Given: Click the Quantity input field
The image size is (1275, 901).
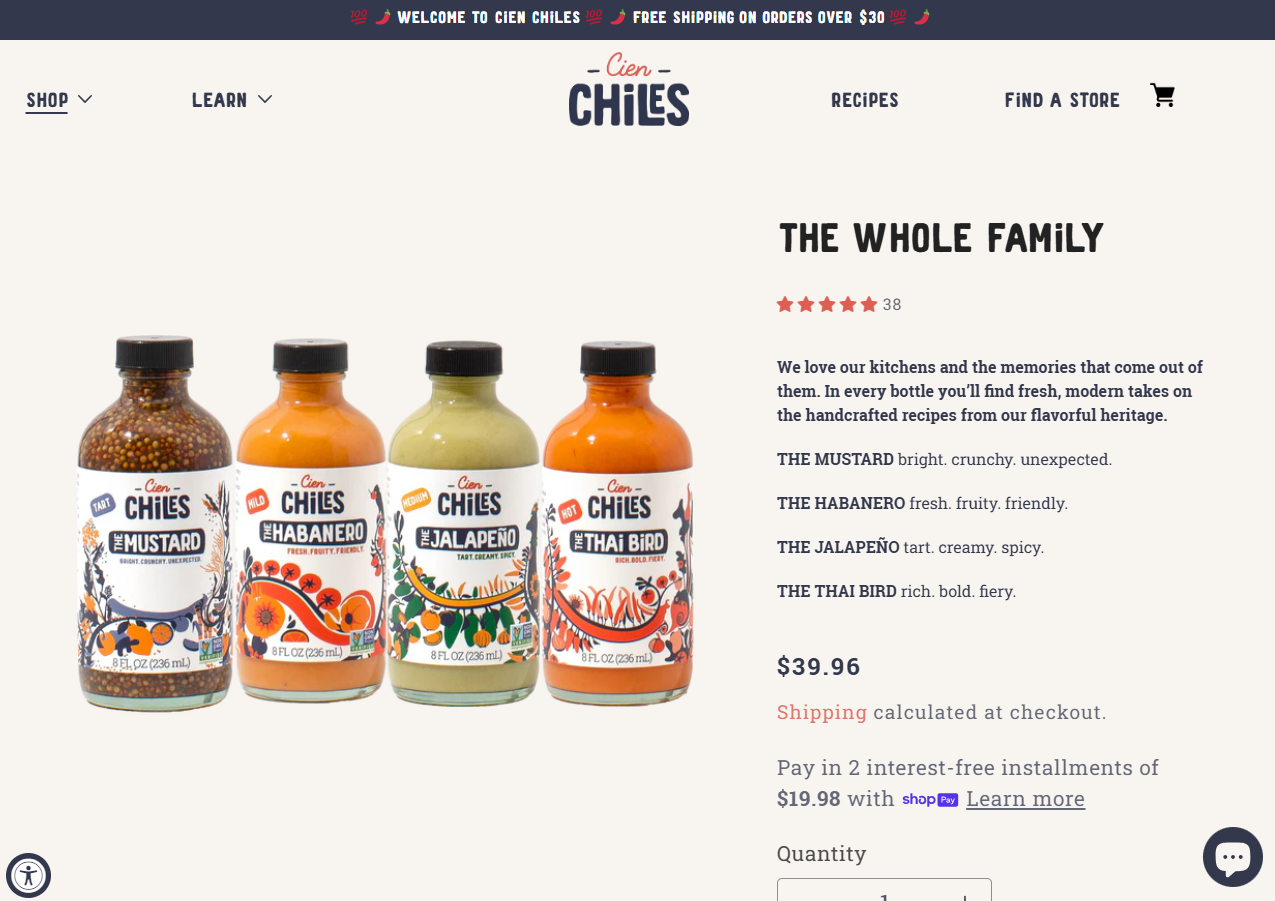Looking at the screenshot, I should click(x=884, y=890).
